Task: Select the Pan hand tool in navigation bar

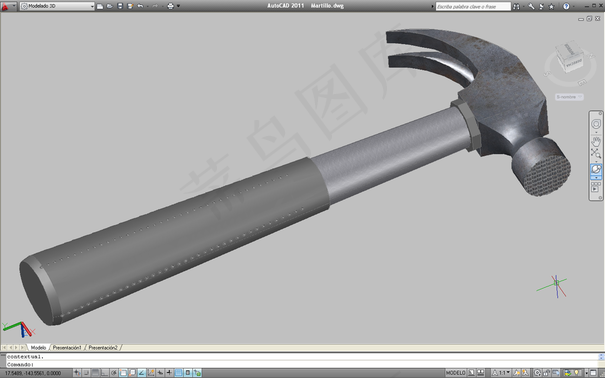Action: click(596, 141)
